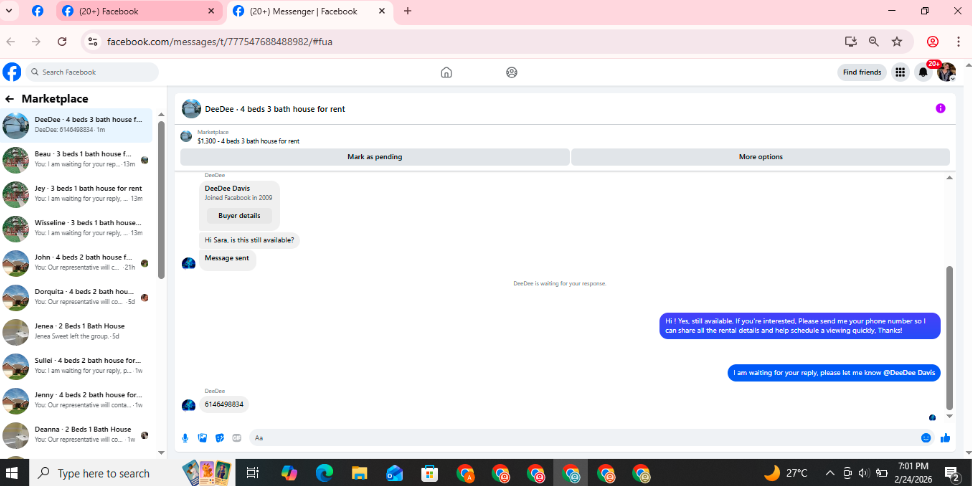972x486 pixels.
Task: Click the 'I am waiting for your reply' message
Action: pyautogui.click(x=834, y=373)
